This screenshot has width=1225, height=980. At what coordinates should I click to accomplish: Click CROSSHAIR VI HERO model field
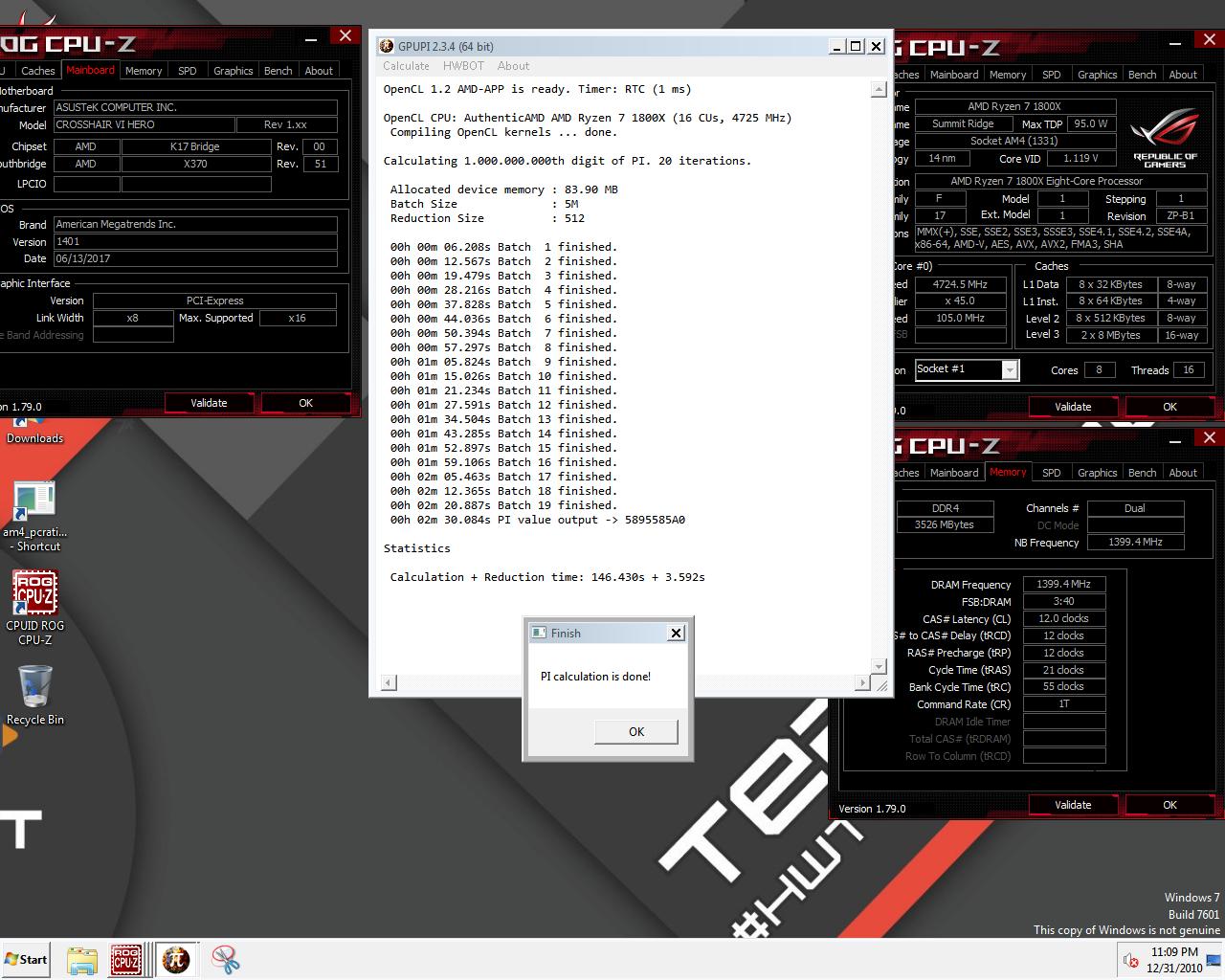[x=144, y=124]
